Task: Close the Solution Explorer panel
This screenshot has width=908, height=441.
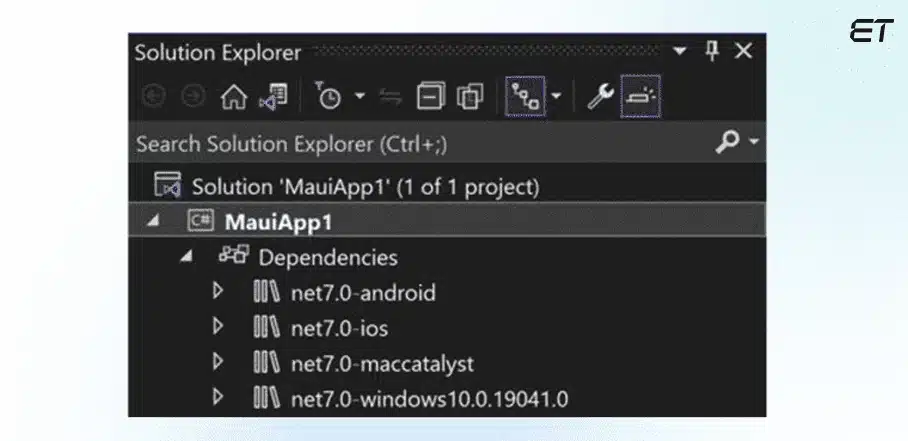Action: (744, 52)
